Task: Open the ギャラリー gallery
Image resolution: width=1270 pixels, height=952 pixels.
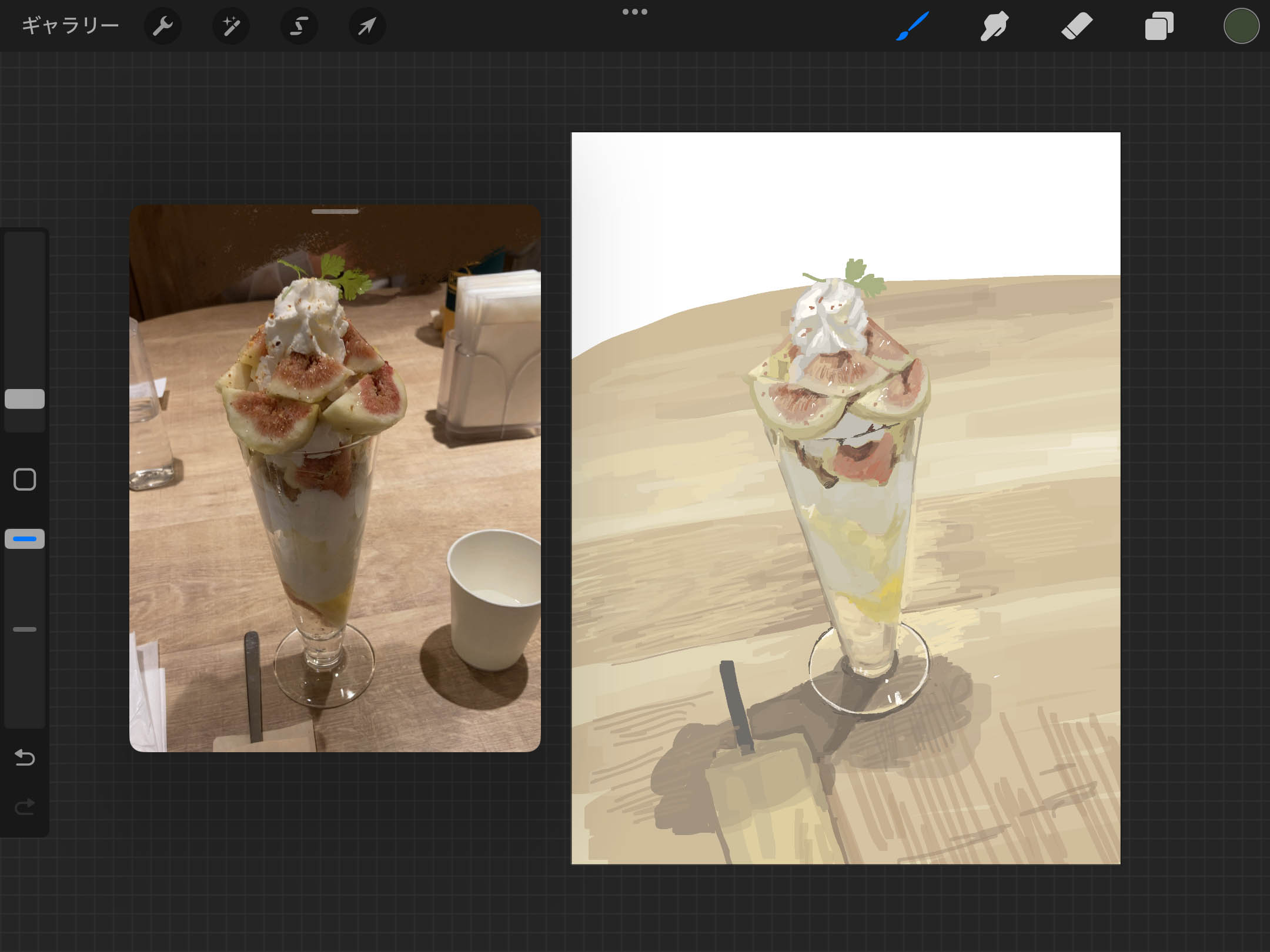Action: 70,26
